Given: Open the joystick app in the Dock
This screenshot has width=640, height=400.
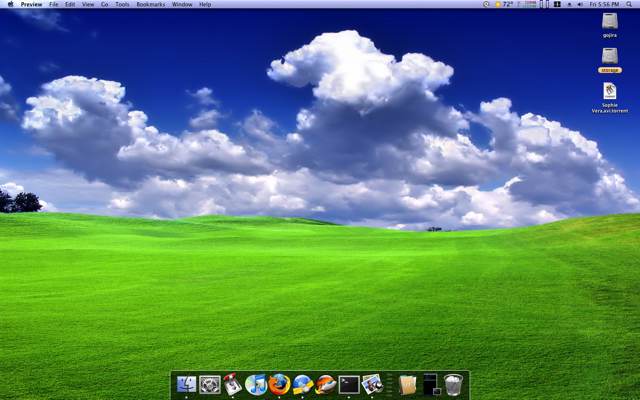Looking at the screenshot, I should click(233, 384).
